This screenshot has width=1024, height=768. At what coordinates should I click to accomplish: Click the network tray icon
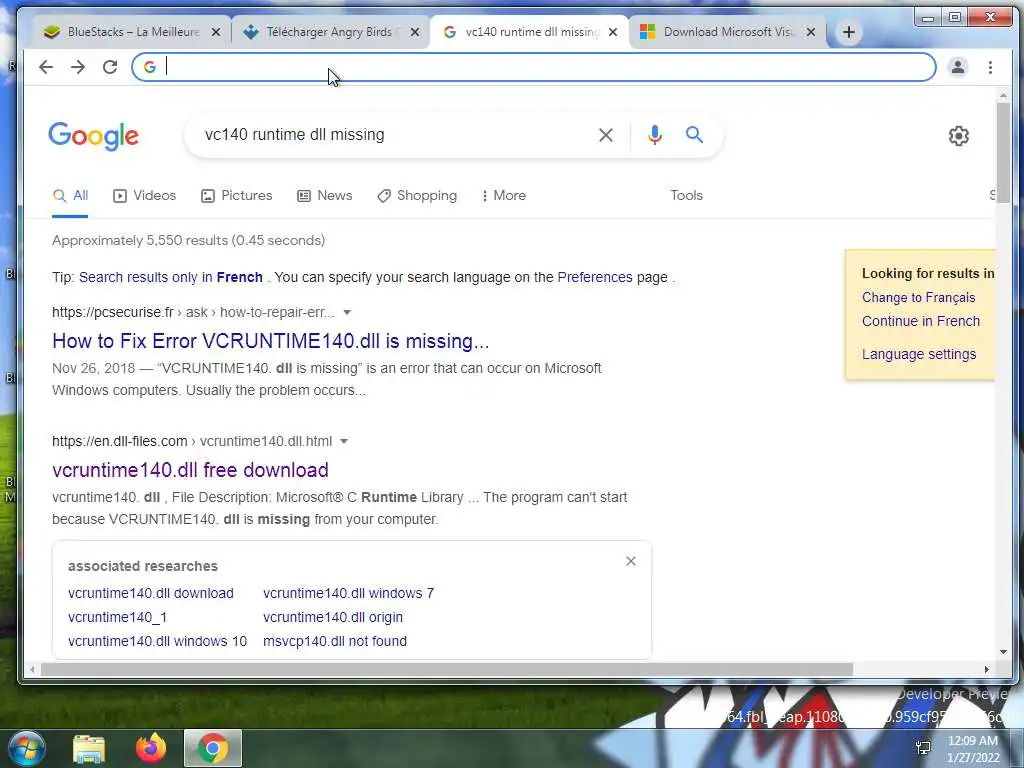[922, 748]
